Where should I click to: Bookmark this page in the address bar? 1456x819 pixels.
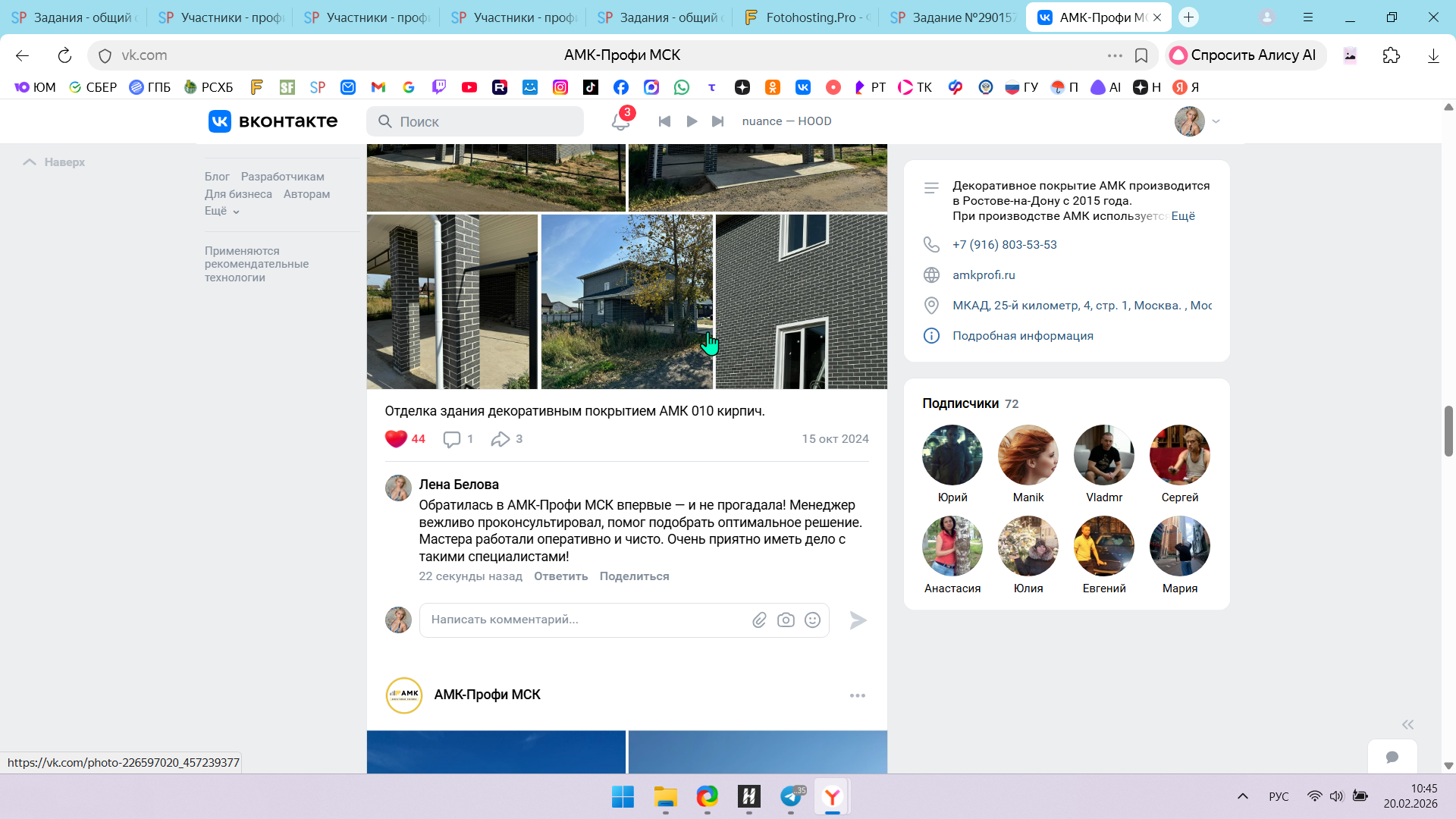click(1141, 55)
